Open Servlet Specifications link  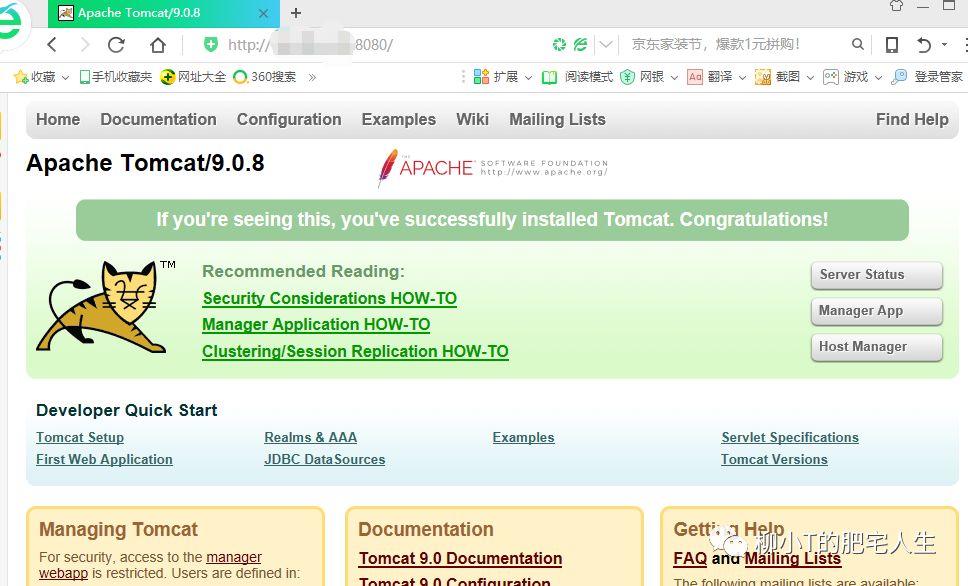[790, 437]
